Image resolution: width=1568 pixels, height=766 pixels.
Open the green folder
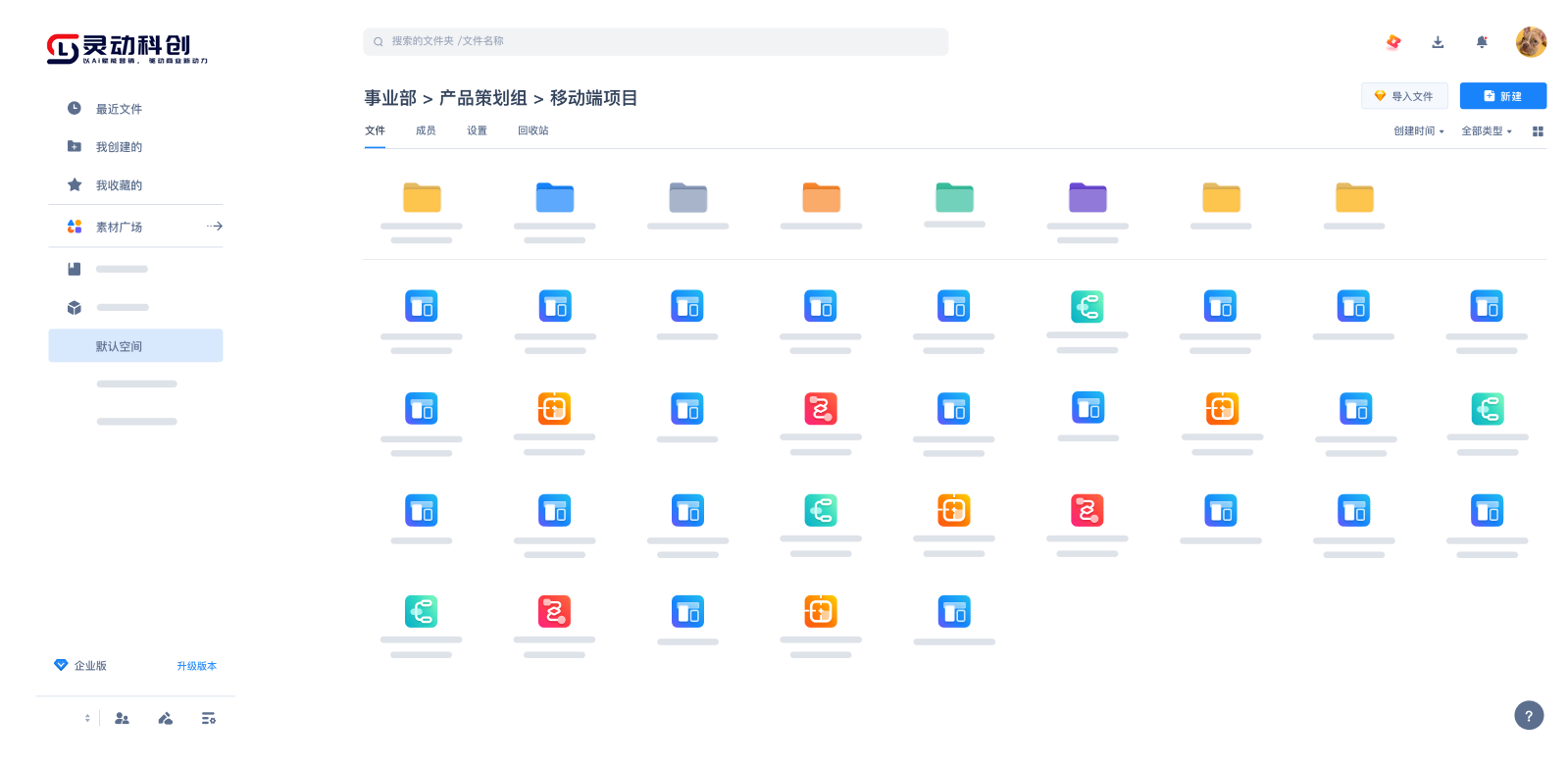954,198
